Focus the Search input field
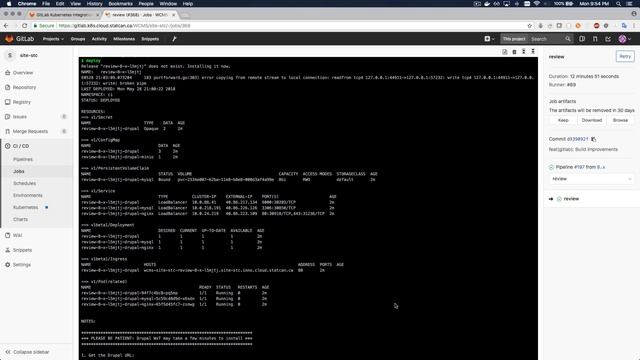The width and height of the screenshot is (640, 360). pyautogui.click(x=547, y=39)
